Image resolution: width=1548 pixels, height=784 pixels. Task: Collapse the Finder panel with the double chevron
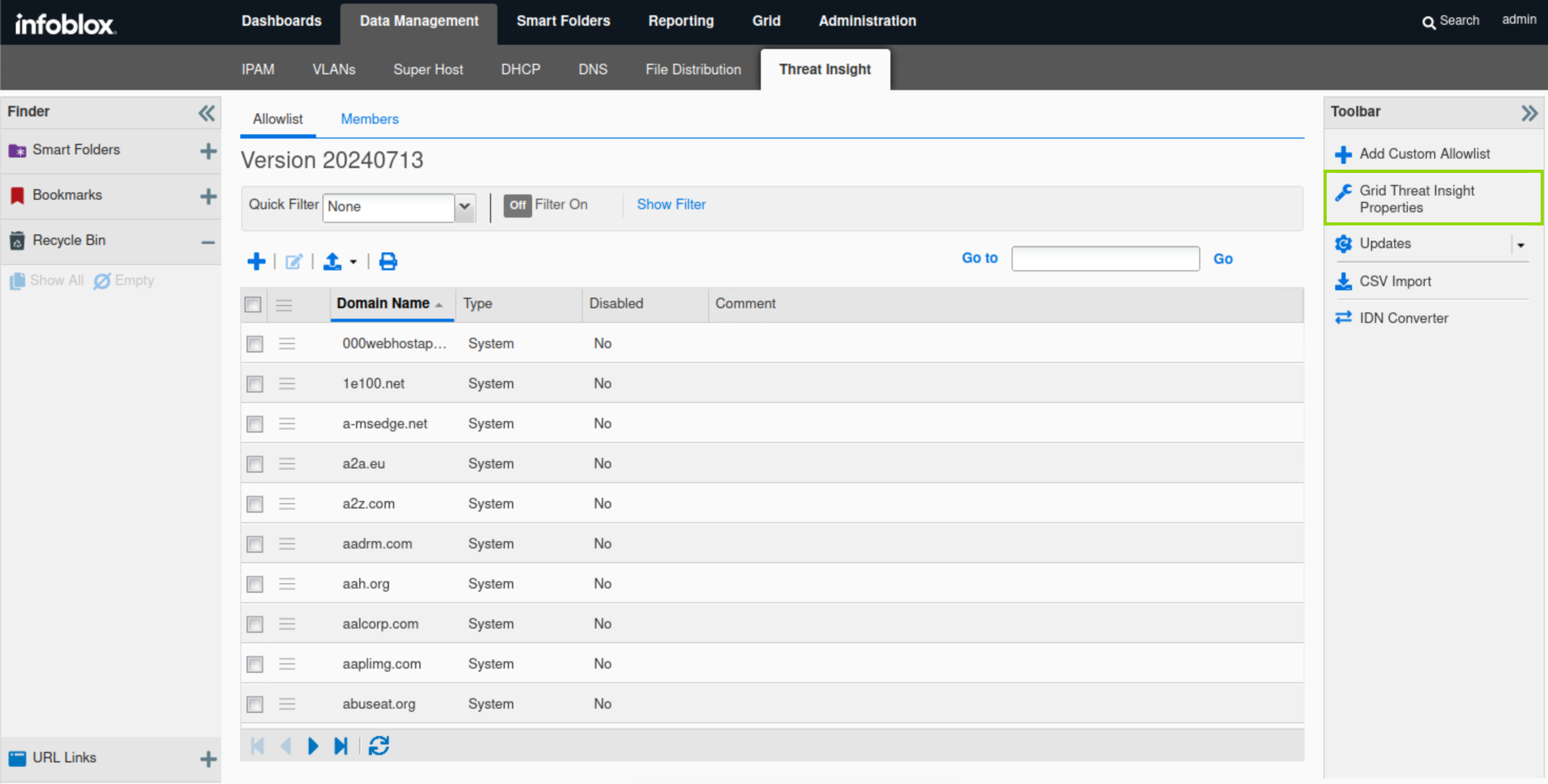(x=206, y=113)
